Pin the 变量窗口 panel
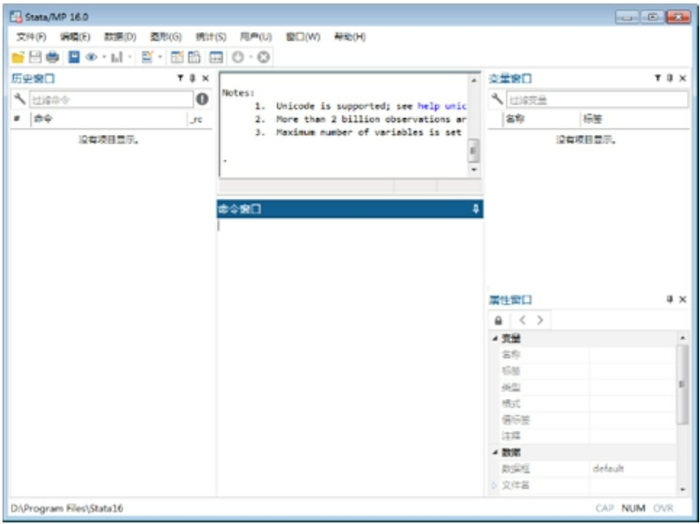700x524 pixels. click(670, 78)
